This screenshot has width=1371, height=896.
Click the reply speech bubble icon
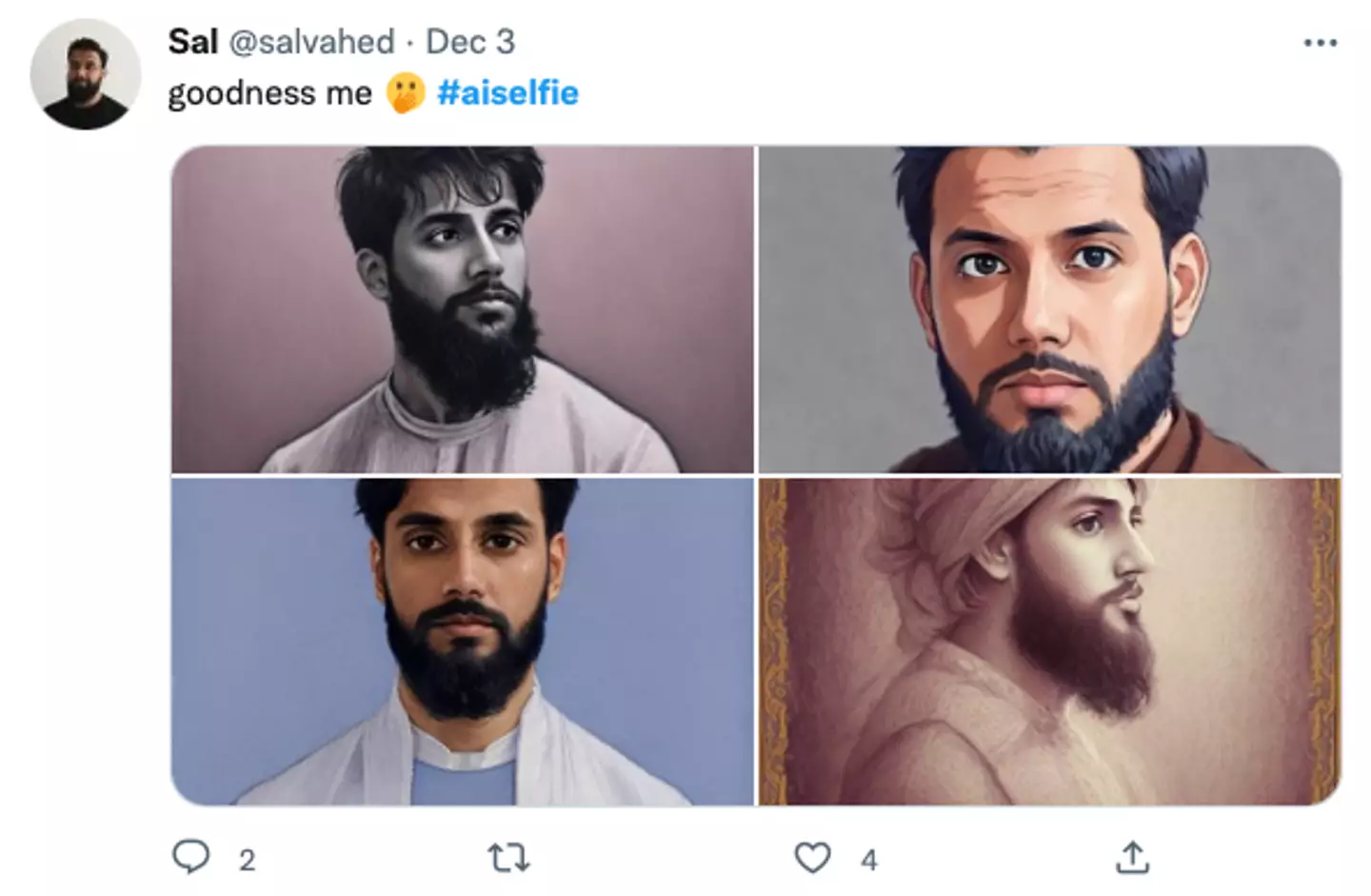[190, 857]
